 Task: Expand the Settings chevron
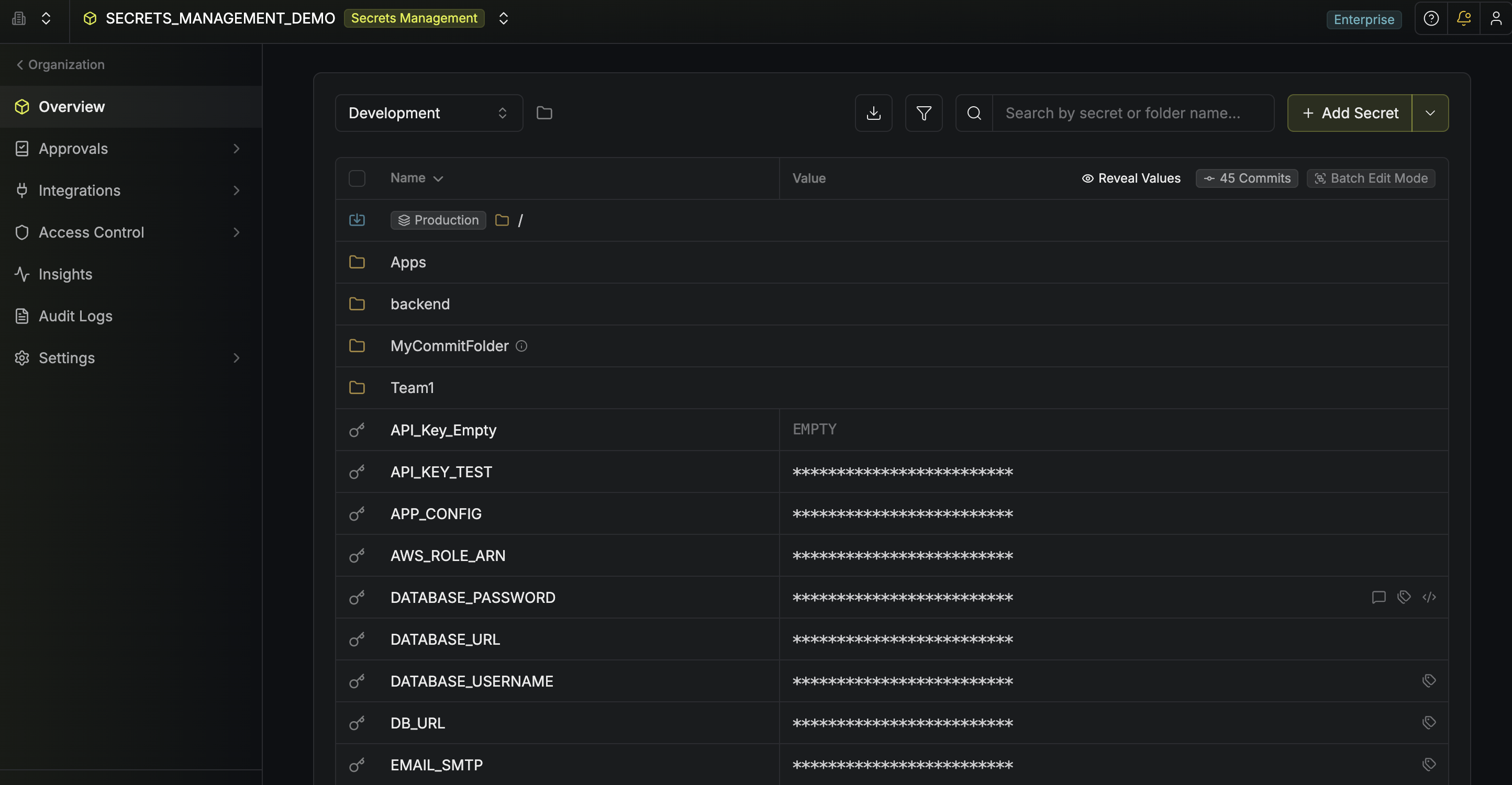point(237,358)
